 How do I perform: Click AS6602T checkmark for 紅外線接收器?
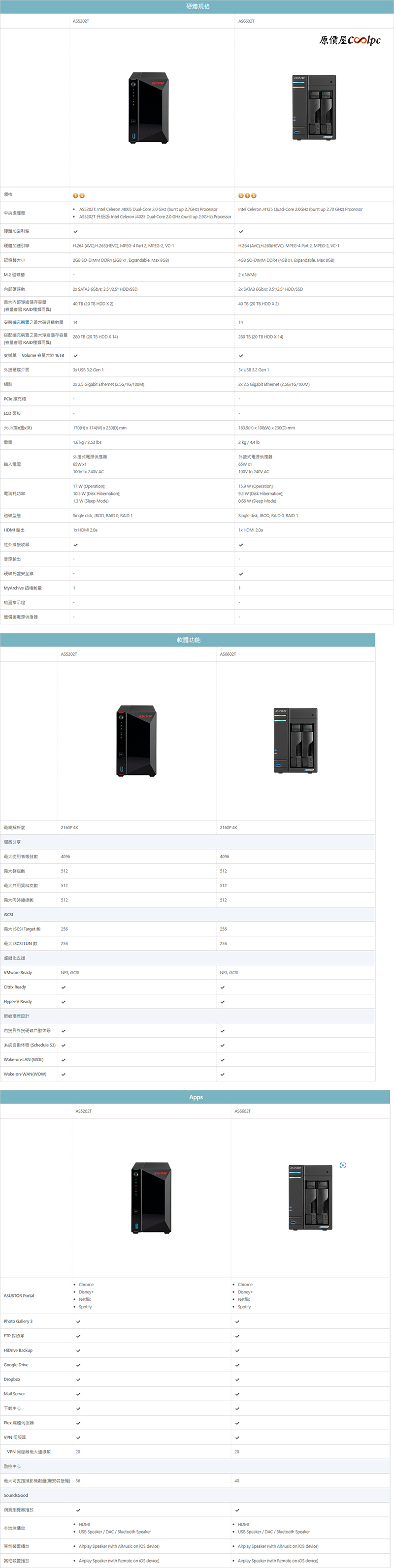[x=240, y=545]
